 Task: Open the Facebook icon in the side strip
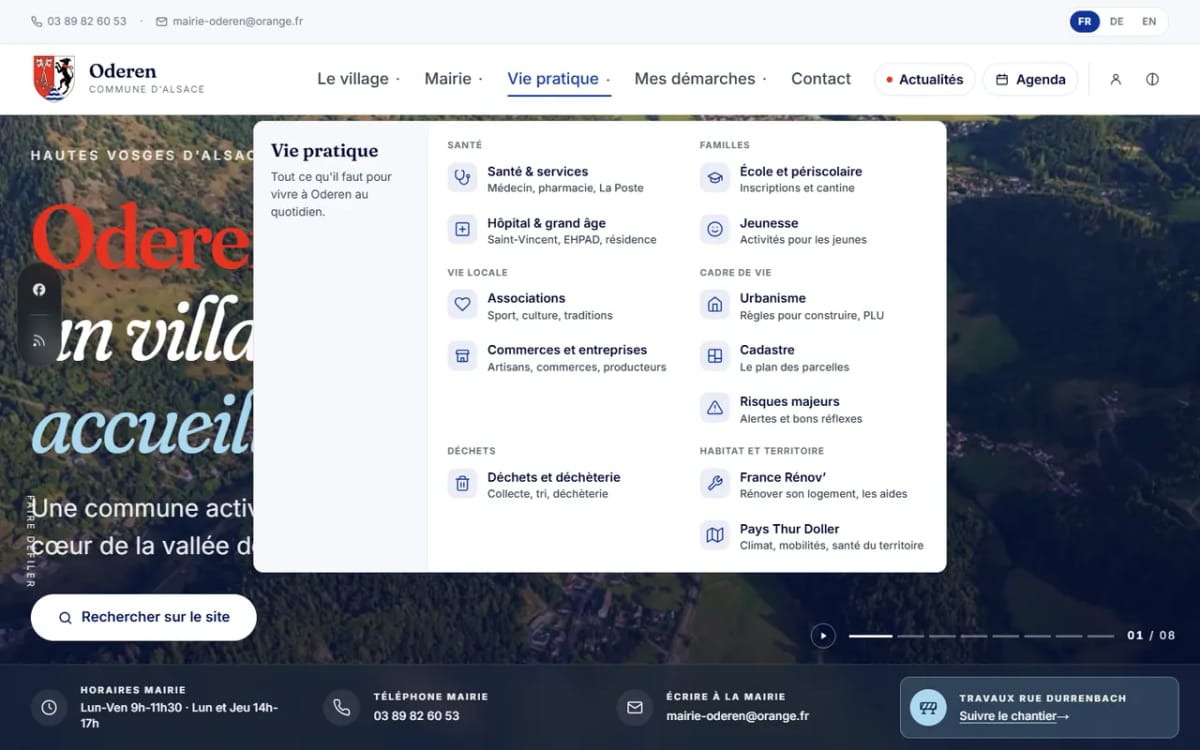39,290
